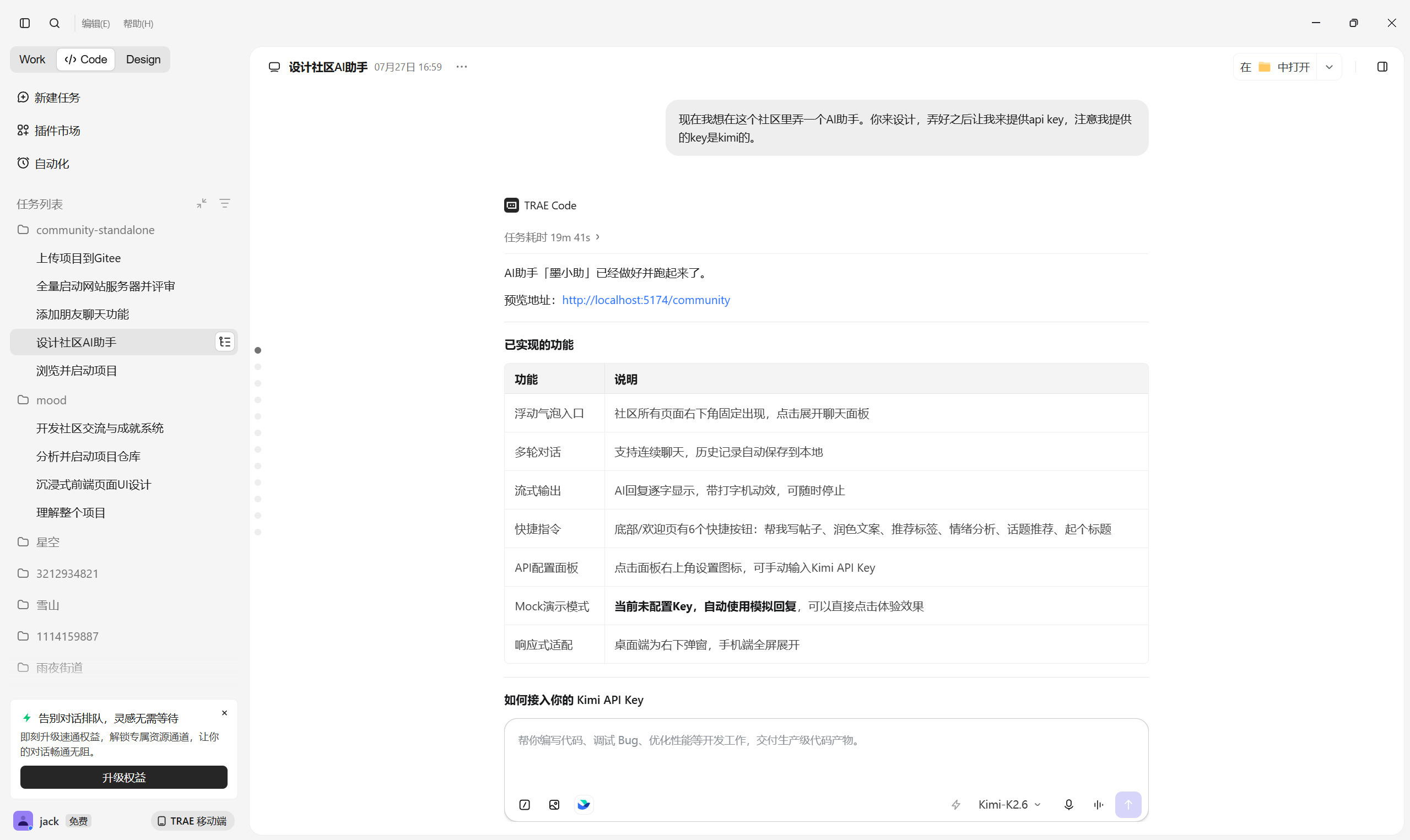Open the task list filter icon
1410x840 pixels.
coord(225,203)
